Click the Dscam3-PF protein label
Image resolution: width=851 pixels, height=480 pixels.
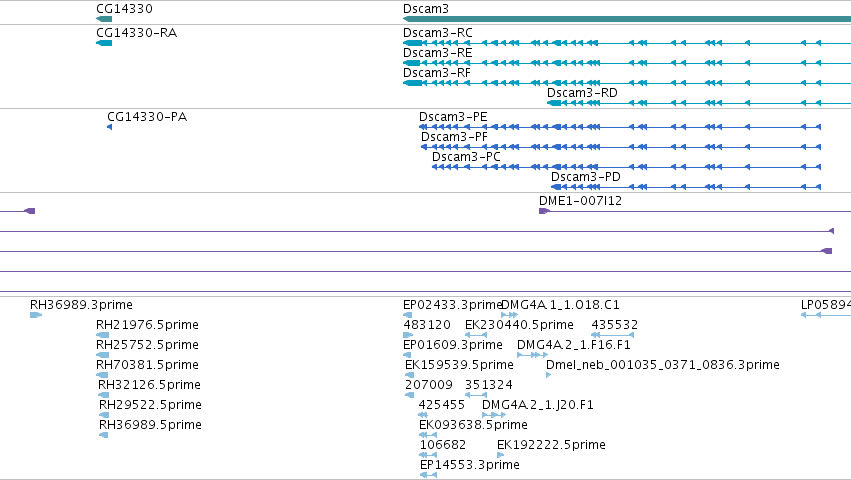click(x=454, y=137)
